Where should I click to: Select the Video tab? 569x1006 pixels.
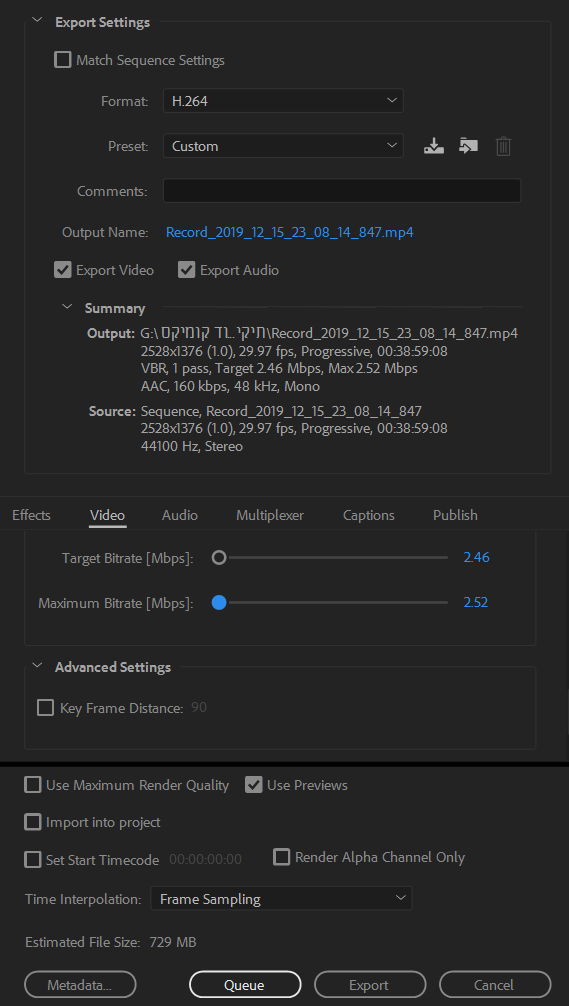tap(107, 515)
